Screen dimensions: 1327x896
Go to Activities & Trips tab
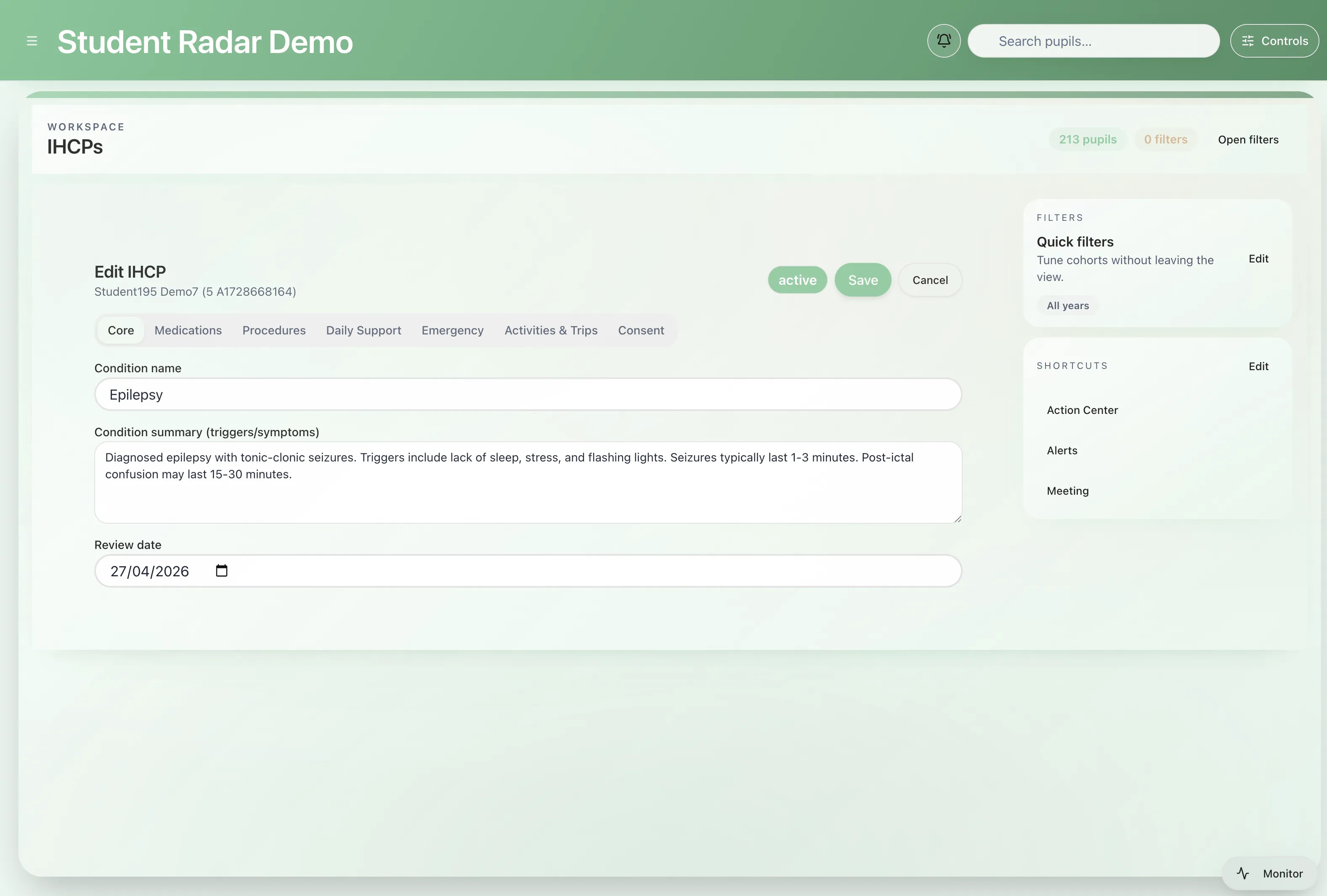pos(550,330)
